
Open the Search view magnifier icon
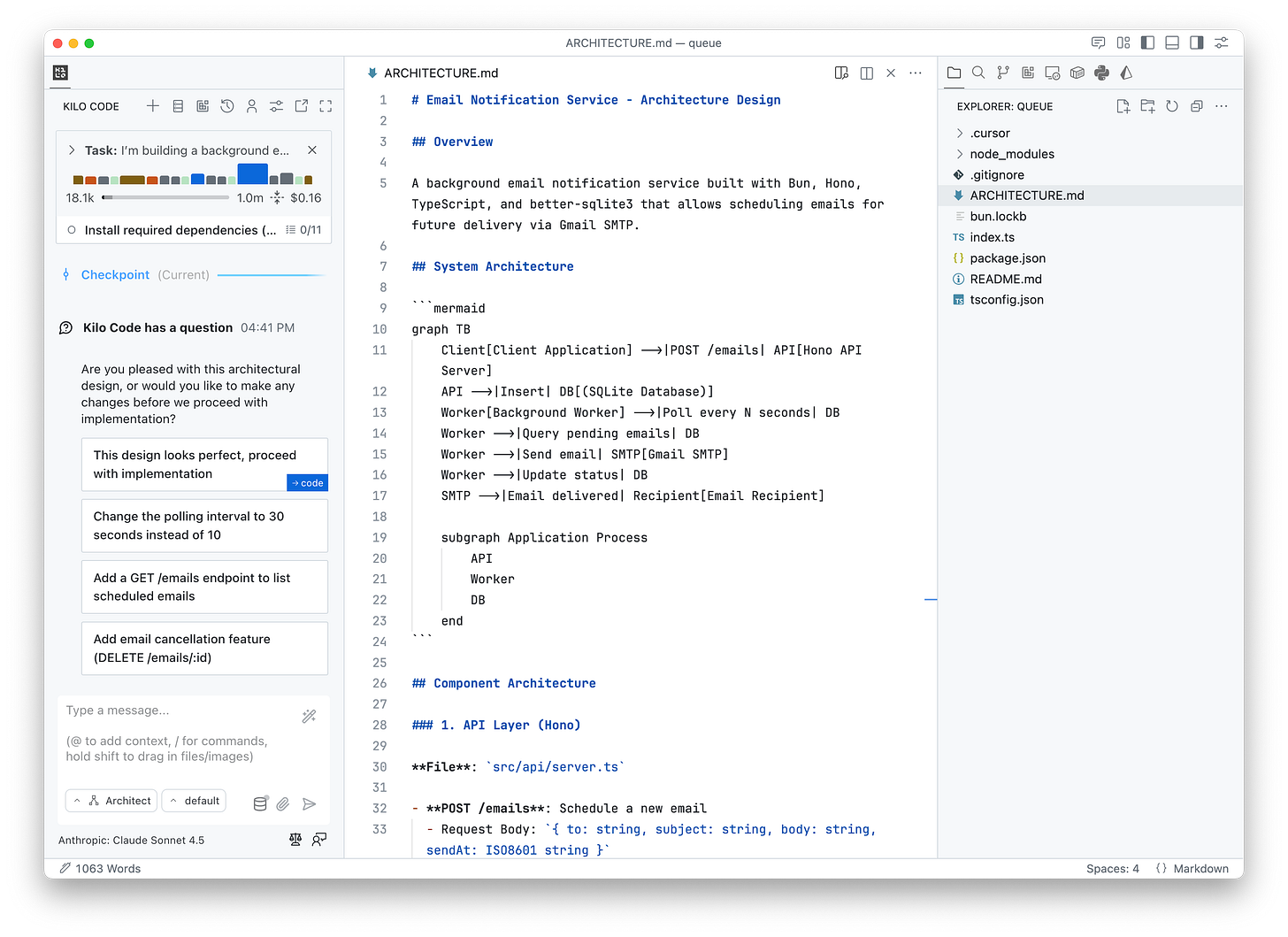(978, 73)
